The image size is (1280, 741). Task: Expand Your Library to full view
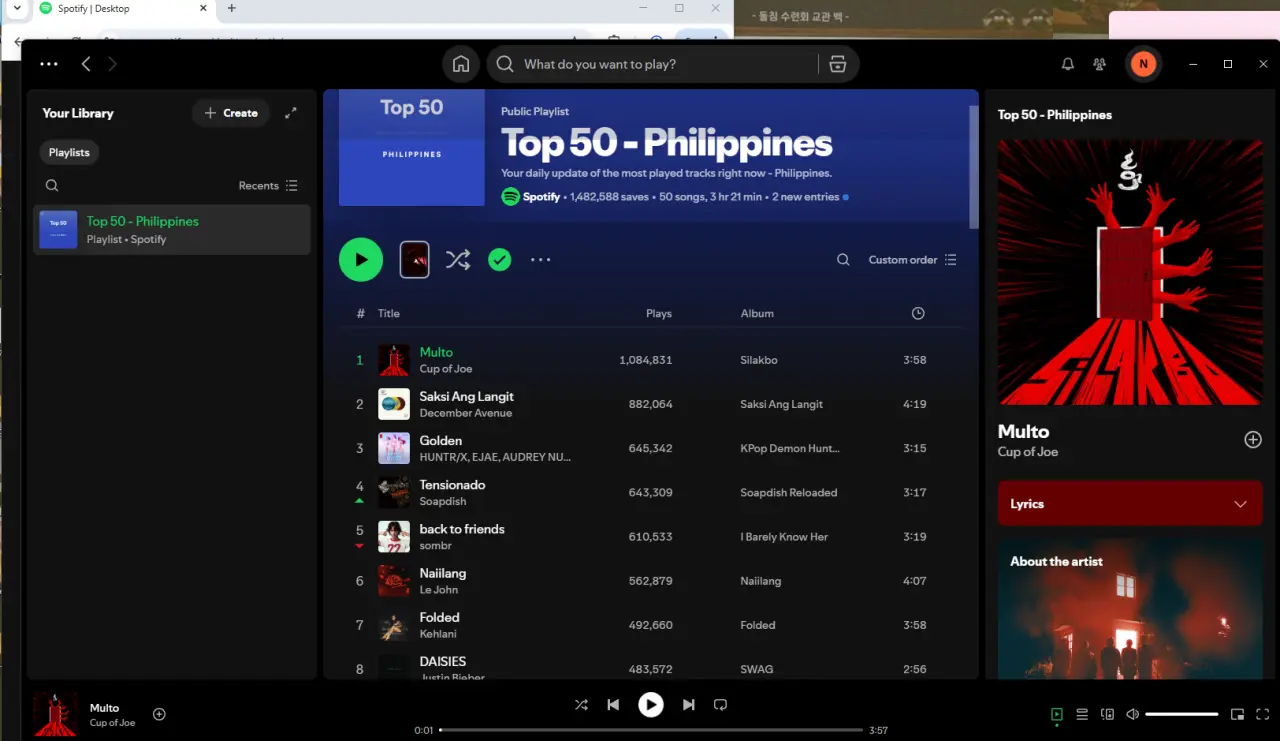[291, 113]
